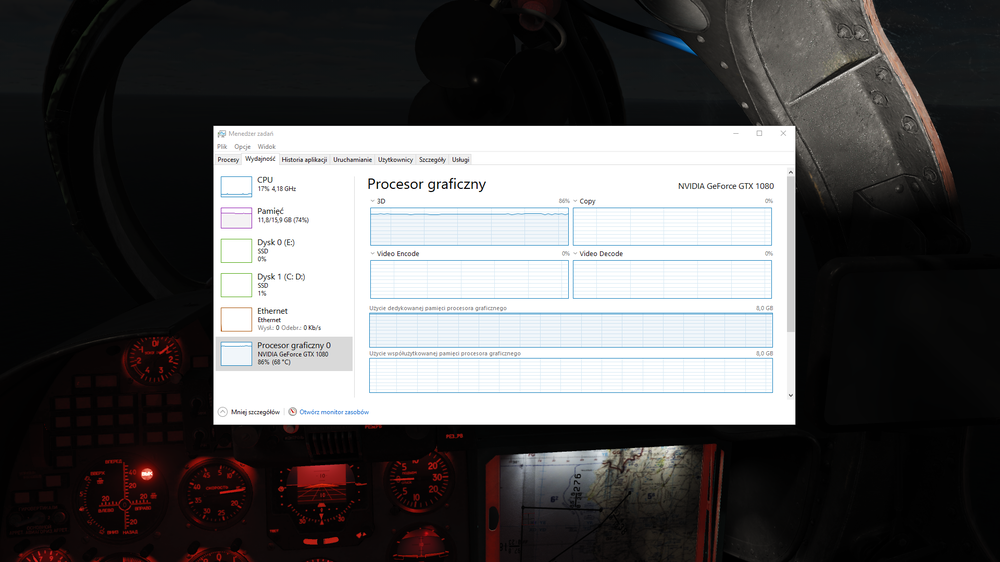Click the resource monitor icon
This screenshot has height=562, width=1000.
pyautogui.click(x=293, y=412)
